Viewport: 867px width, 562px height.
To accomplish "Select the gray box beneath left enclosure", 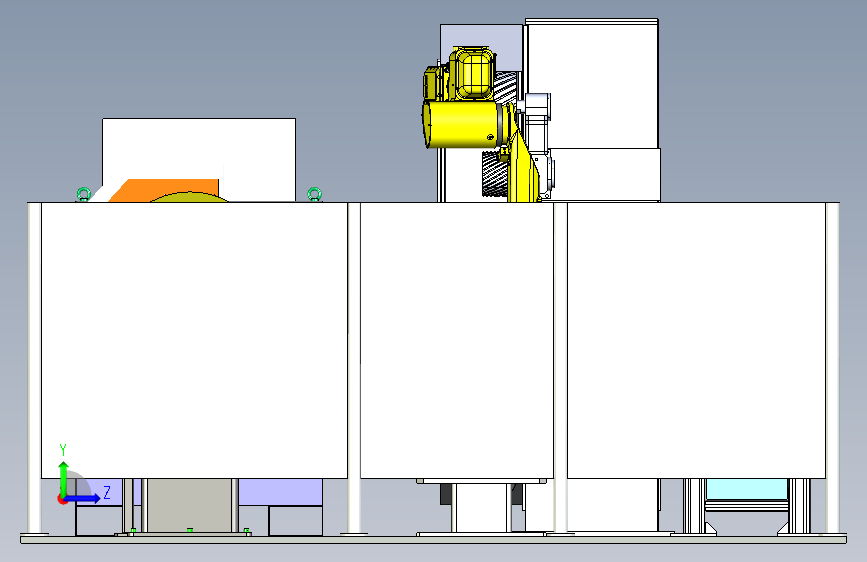I will [189, 505].
